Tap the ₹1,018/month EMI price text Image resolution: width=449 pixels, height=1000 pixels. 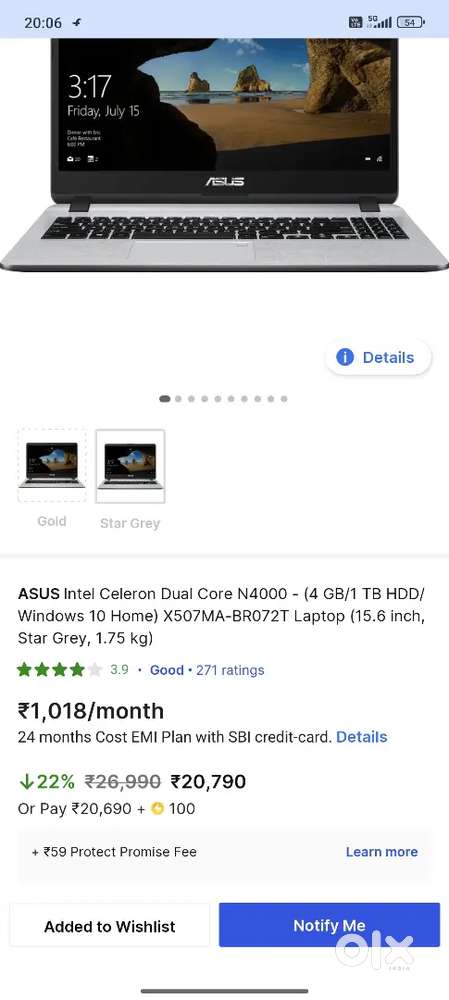pos(91,710)
